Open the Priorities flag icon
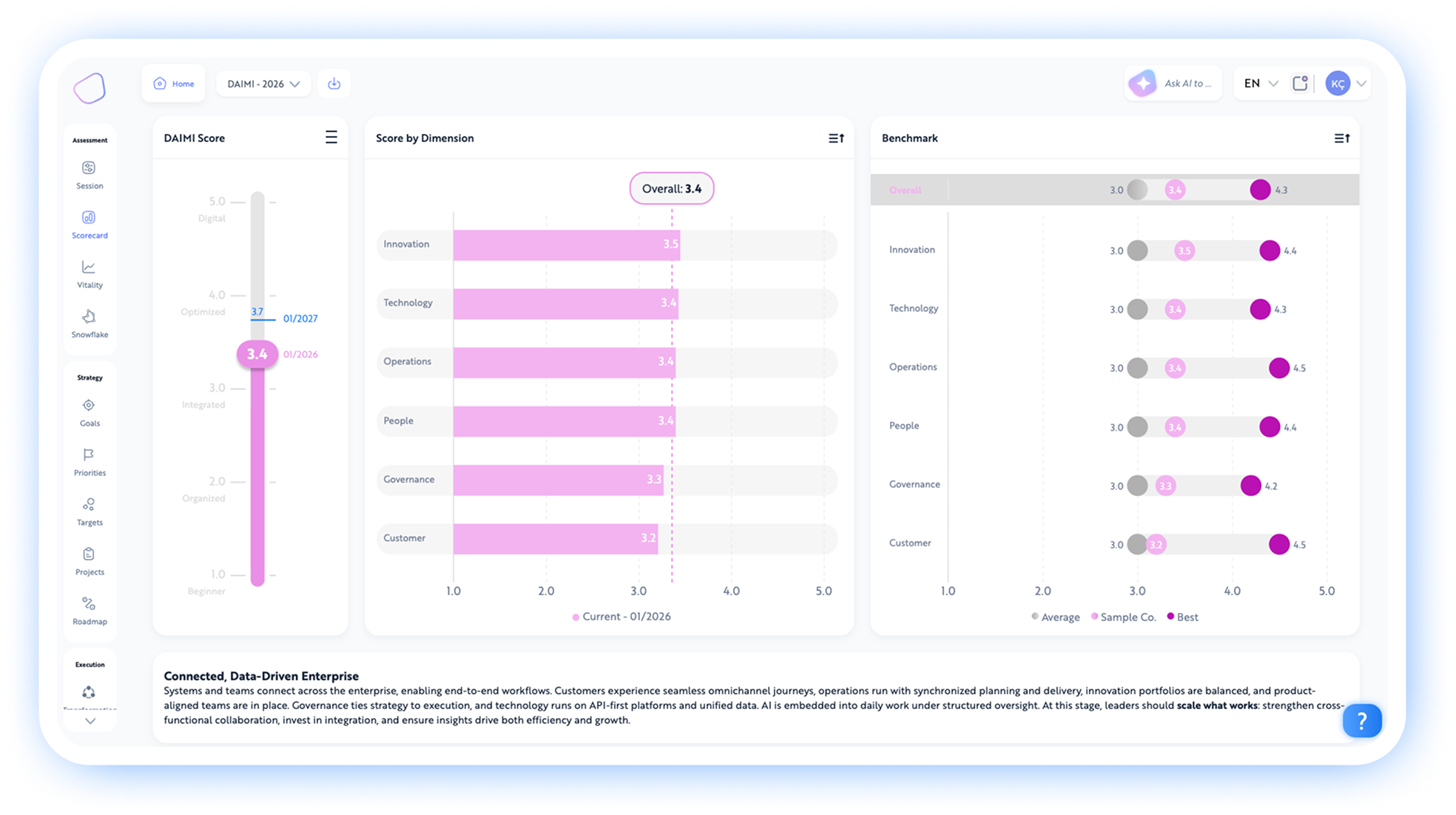This screenshot has height=815, width=1456. (89, 455)
